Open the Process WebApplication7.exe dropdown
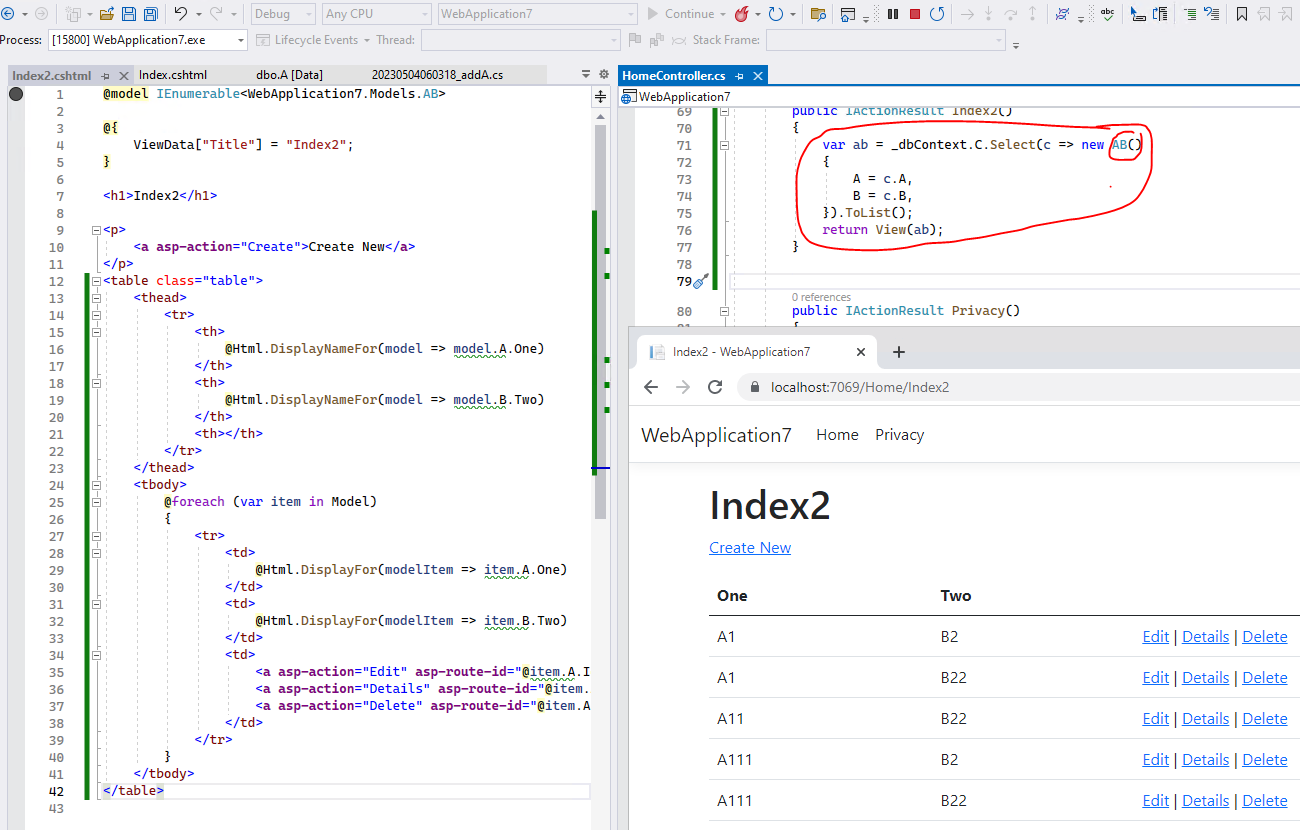 [147, 40]
